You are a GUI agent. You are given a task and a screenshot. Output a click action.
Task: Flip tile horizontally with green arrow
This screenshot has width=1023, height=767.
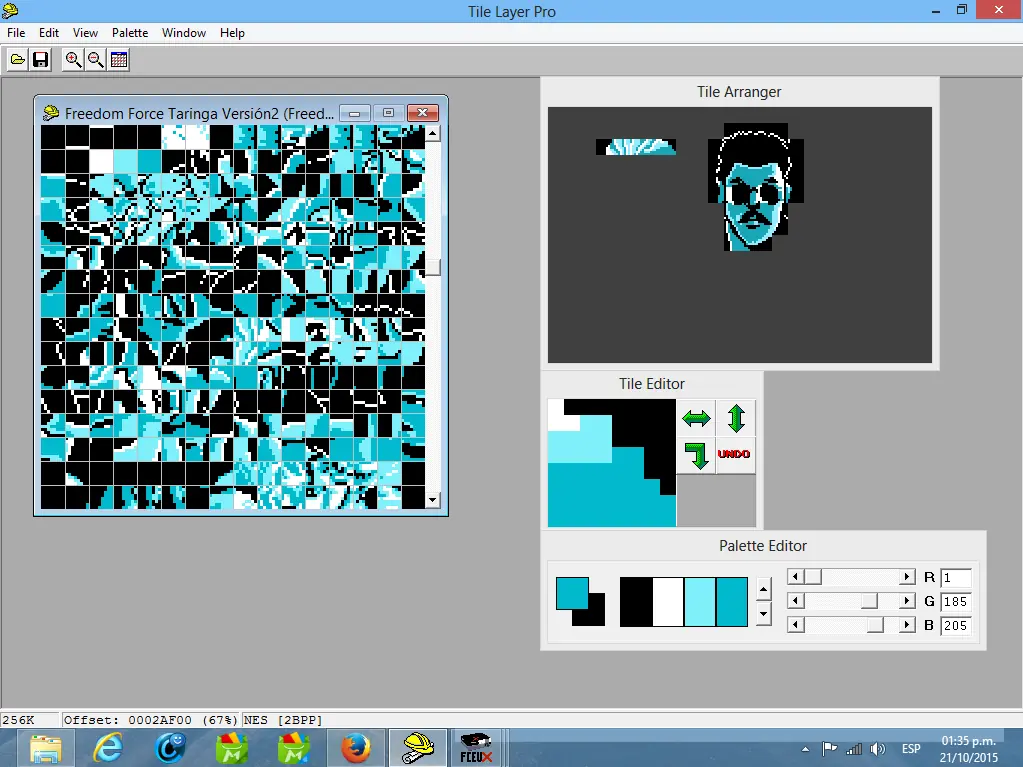696,418
